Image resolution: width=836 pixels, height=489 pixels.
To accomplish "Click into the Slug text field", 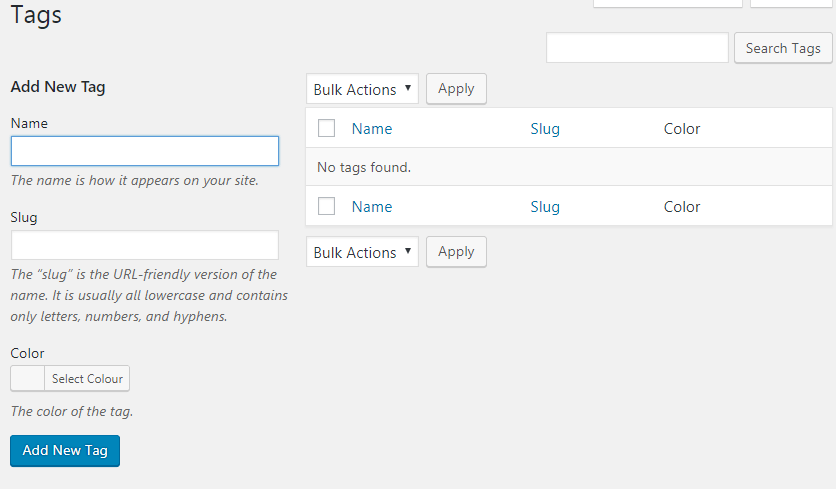I will [145, 245].
